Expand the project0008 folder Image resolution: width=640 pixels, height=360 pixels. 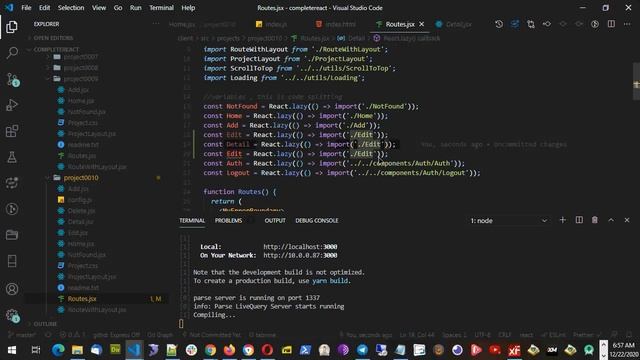[x=80, y=68]
